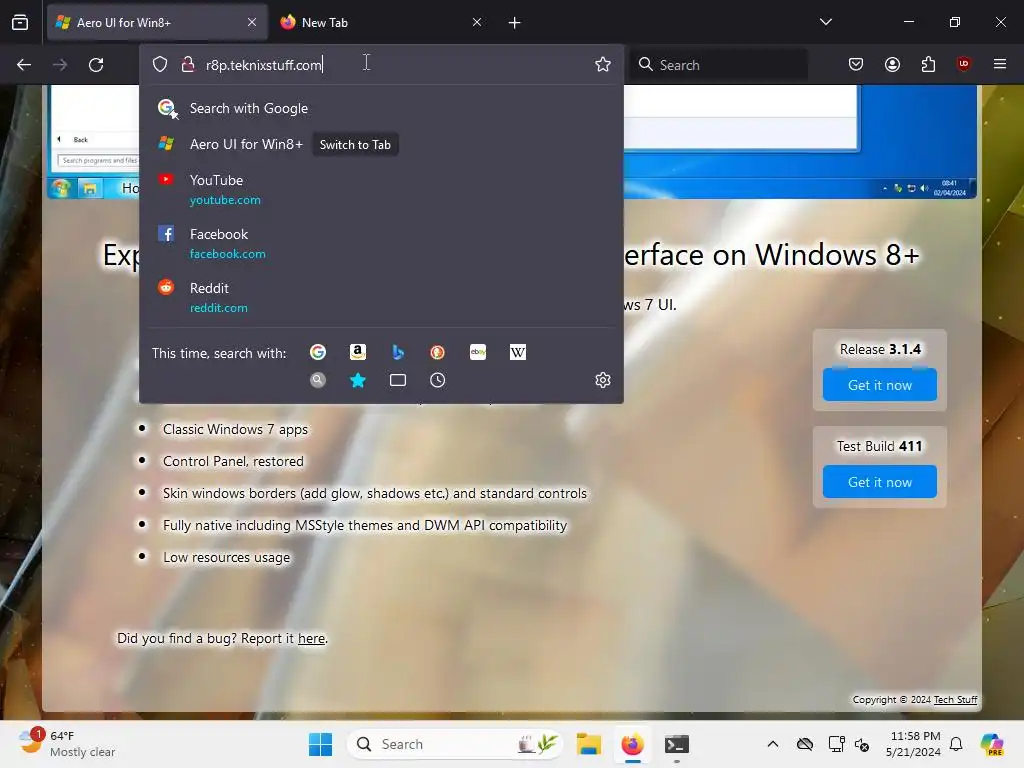Bookmark this page with the star icon
The height and width of the screenshot is (768, 1024).
pos(603,64)
